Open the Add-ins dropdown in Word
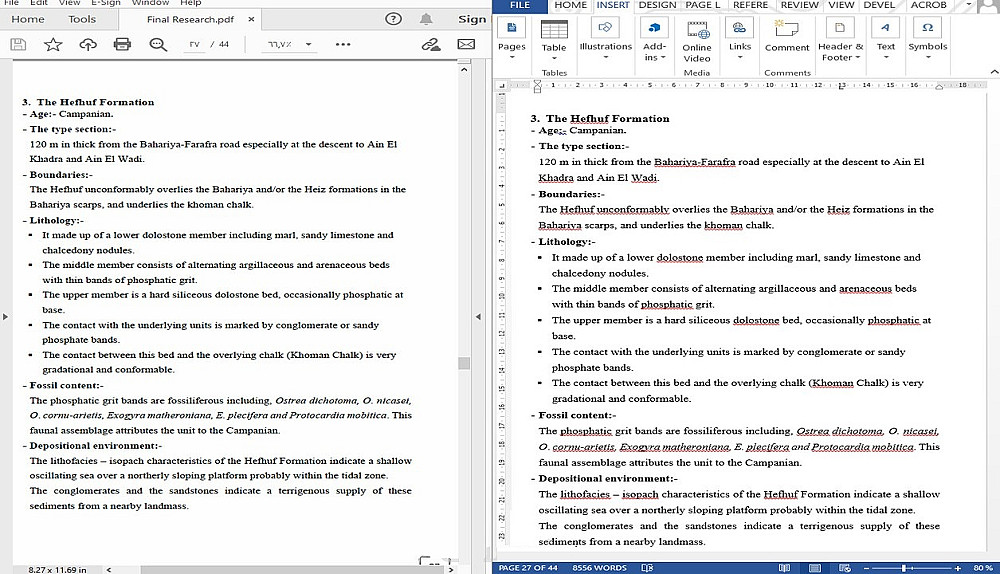Screen dimensions: 1000x574 [x=654, y=38]
